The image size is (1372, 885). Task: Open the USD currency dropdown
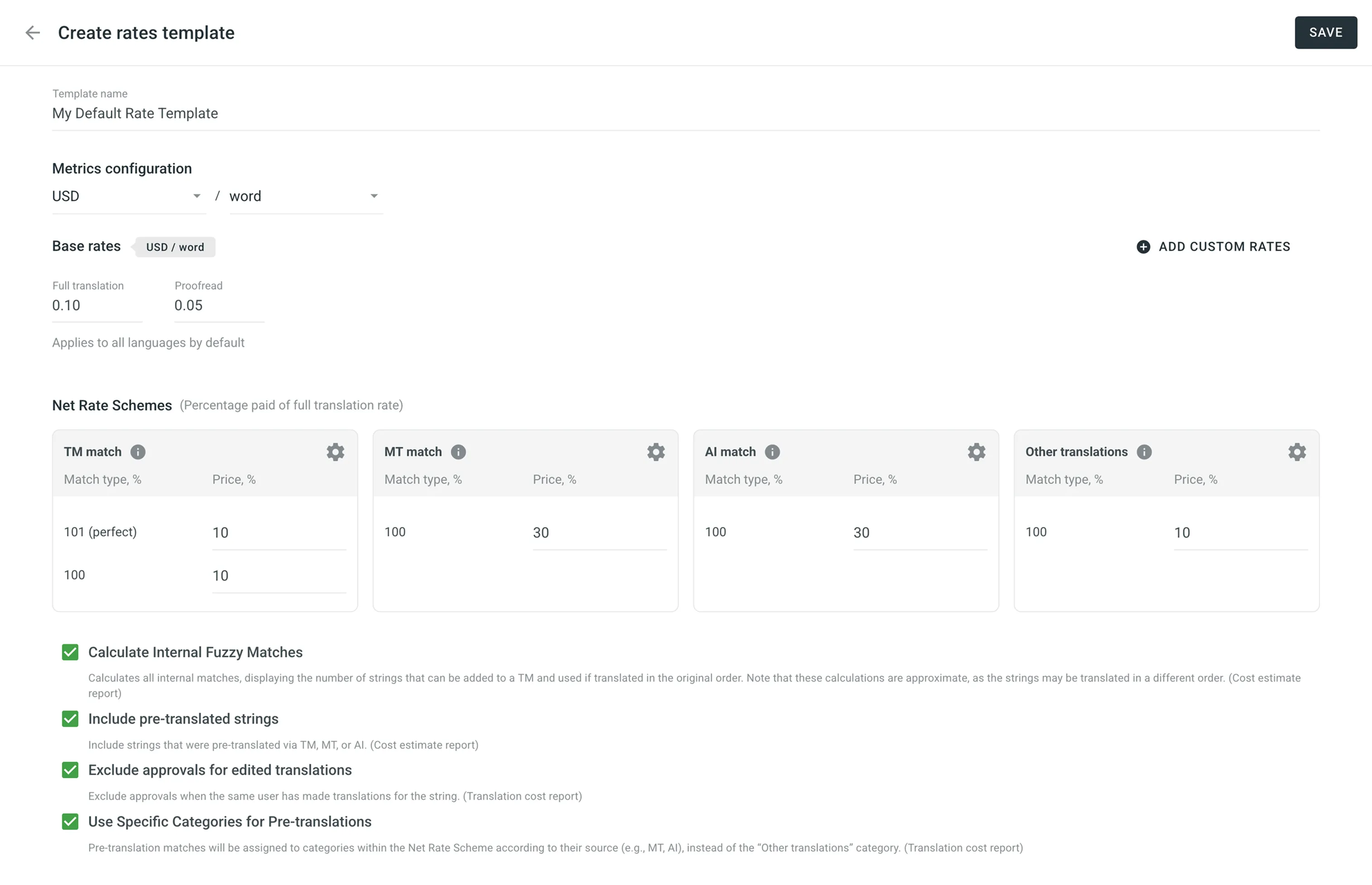[x=128, y=197]
